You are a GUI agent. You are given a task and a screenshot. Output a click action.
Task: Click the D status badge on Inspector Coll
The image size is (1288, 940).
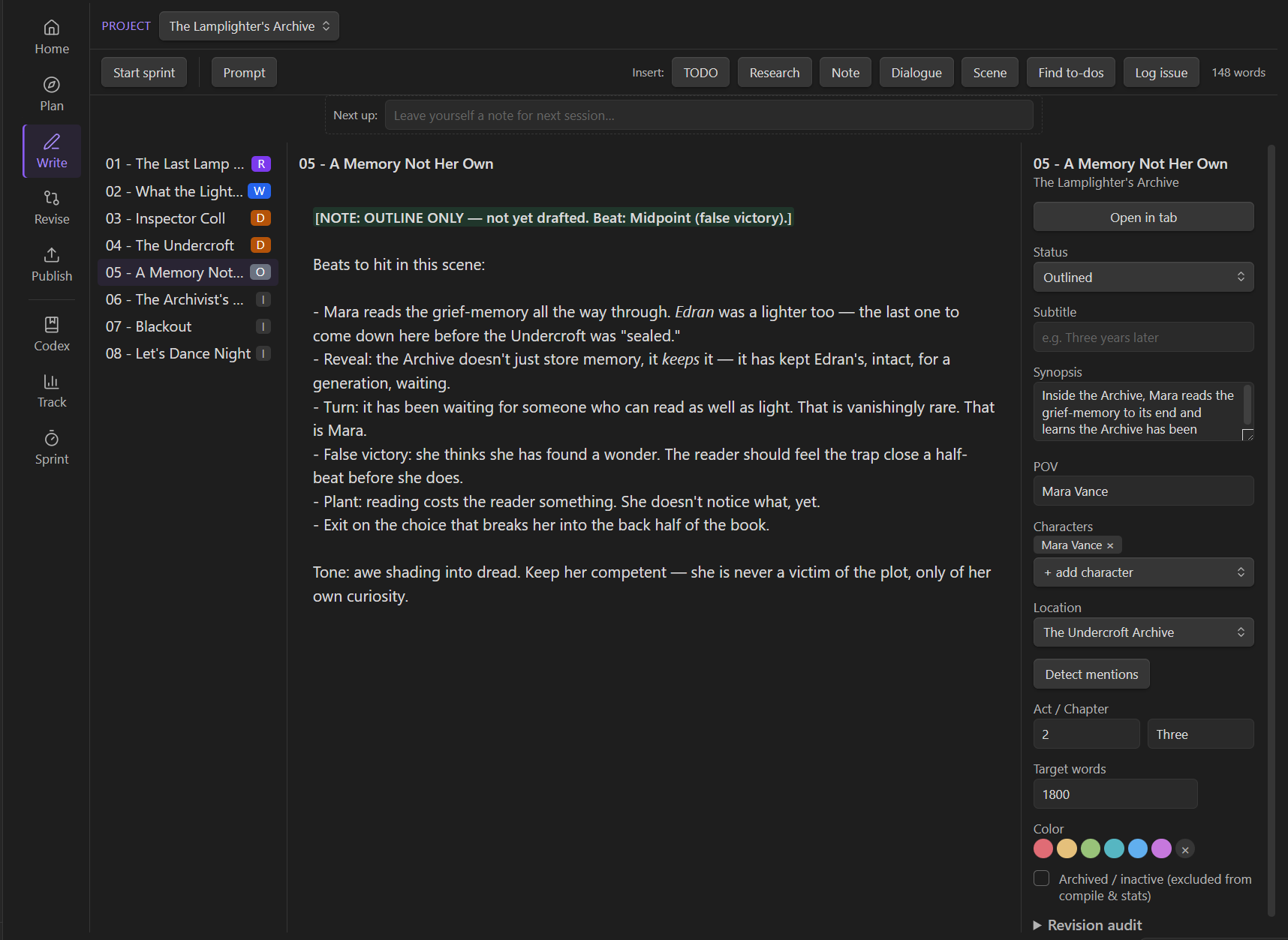coord(260,218)
